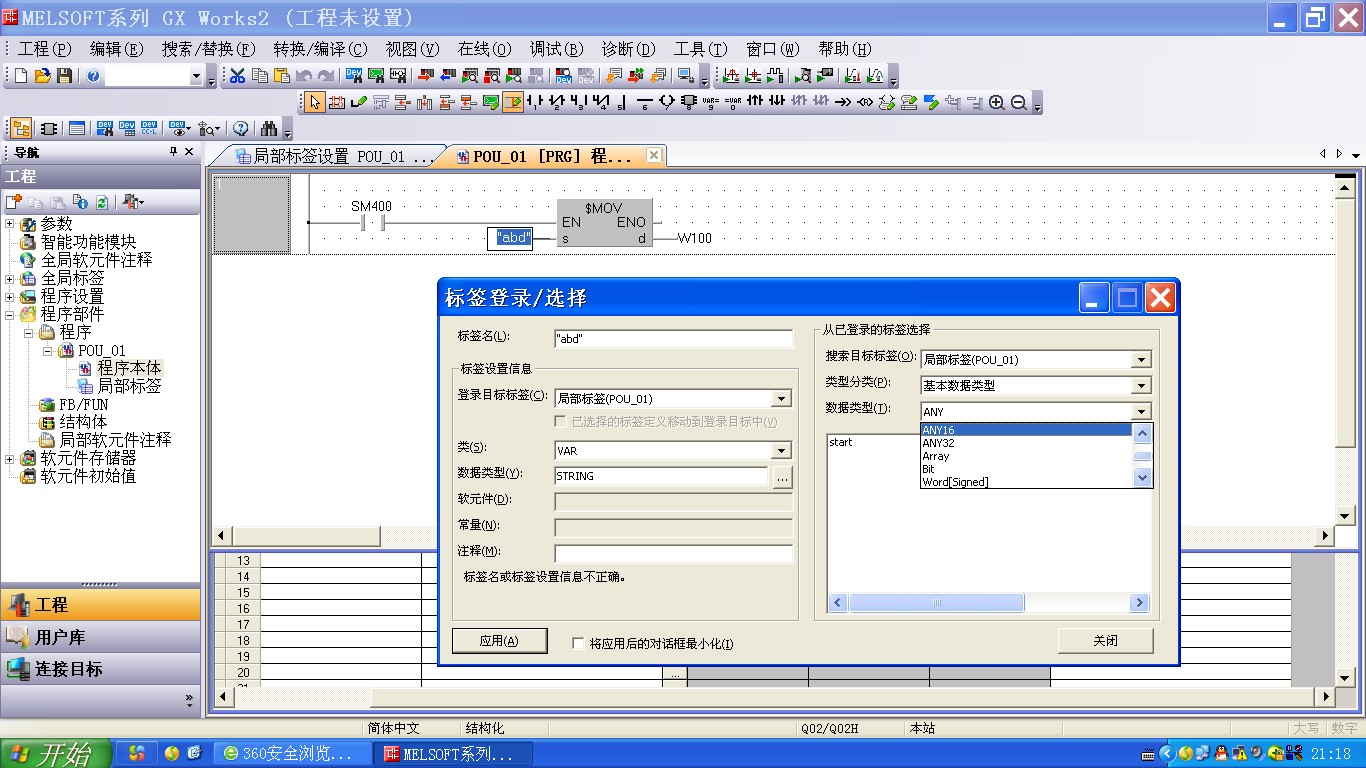Screen dimensions: 1366x768
Task: Click the 关闭 button in dialog
Action: [x=1105, y=641]
